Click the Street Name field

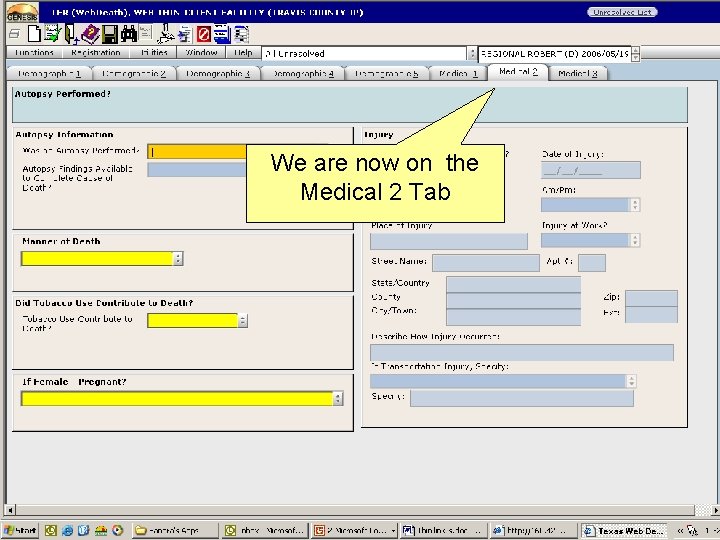tap(486, 263)
